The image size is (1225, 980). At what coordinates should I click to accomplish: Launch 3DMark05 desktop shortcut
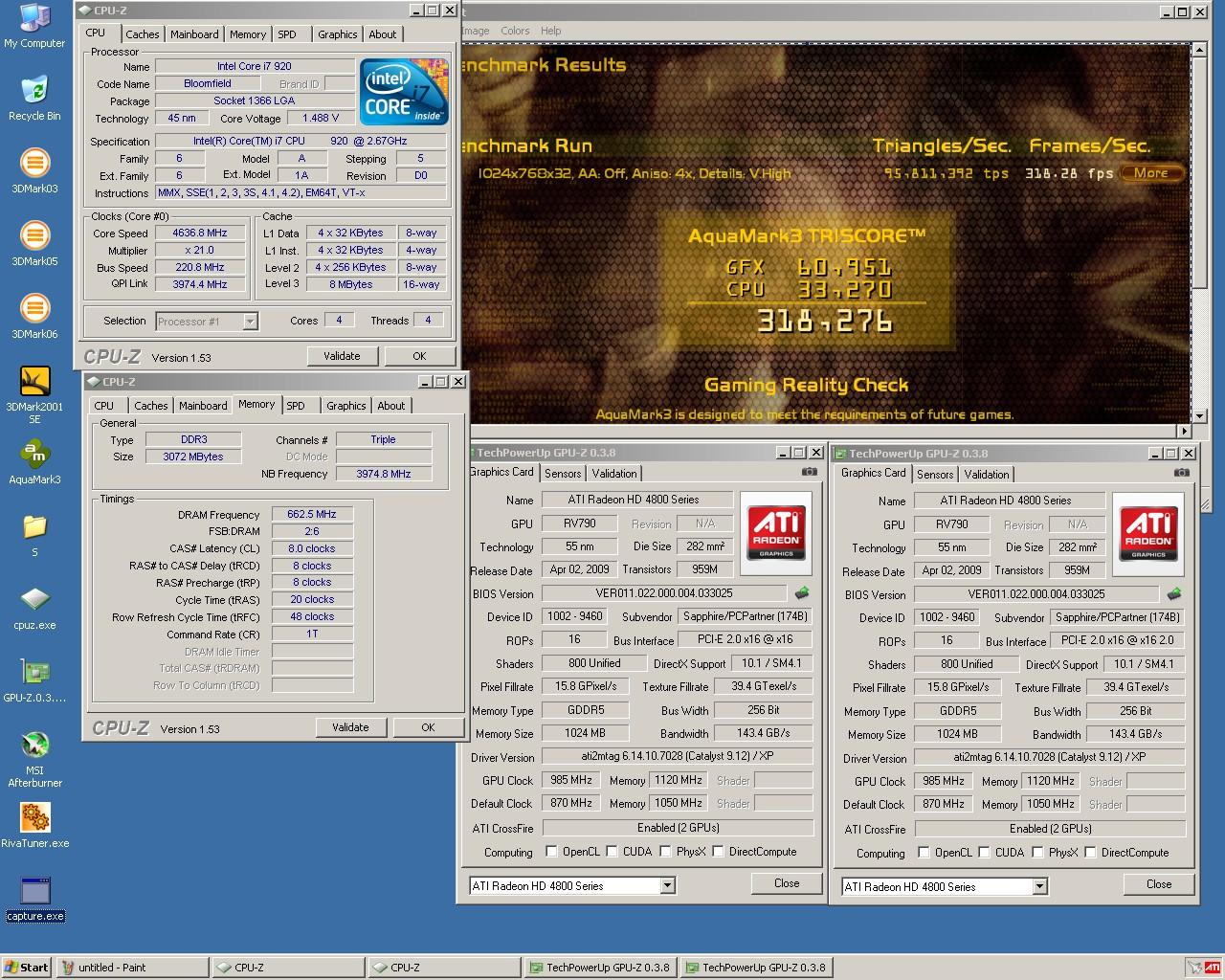tap(34, 243)
